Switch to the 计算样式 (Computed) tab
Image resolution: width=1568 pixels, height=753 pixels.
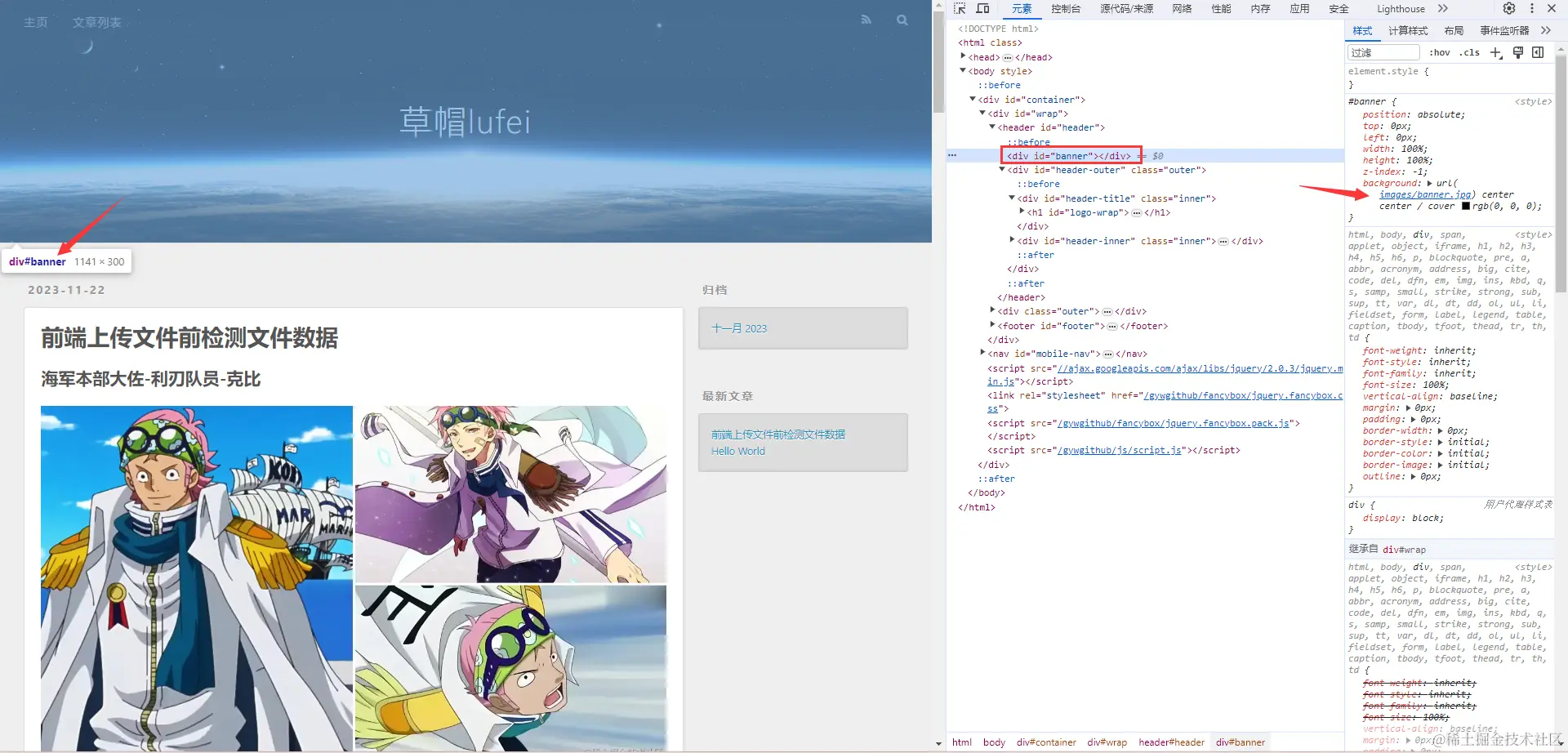(x=1408, y=31)
